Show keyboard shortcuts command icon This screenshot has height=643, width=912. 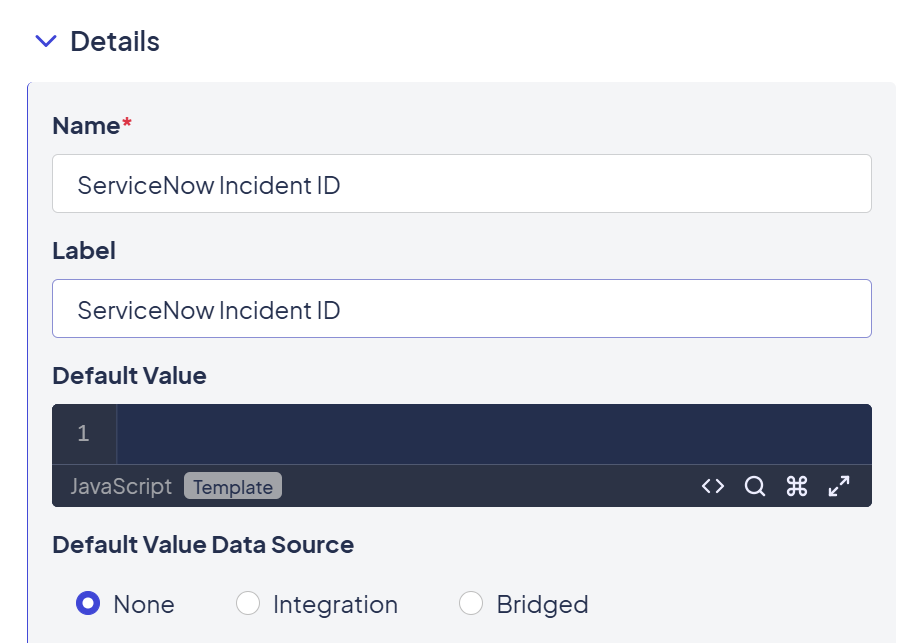797,486
